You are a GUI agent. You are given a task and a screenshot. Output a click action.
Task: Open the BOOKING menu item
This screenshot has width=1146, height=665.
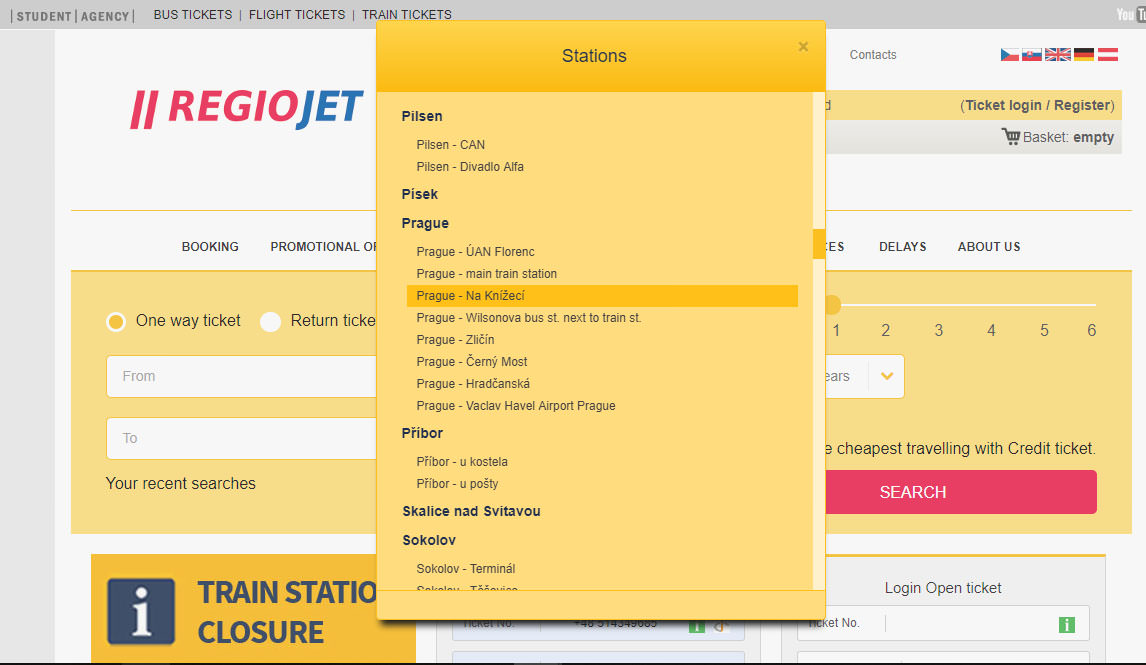(210, 247)
